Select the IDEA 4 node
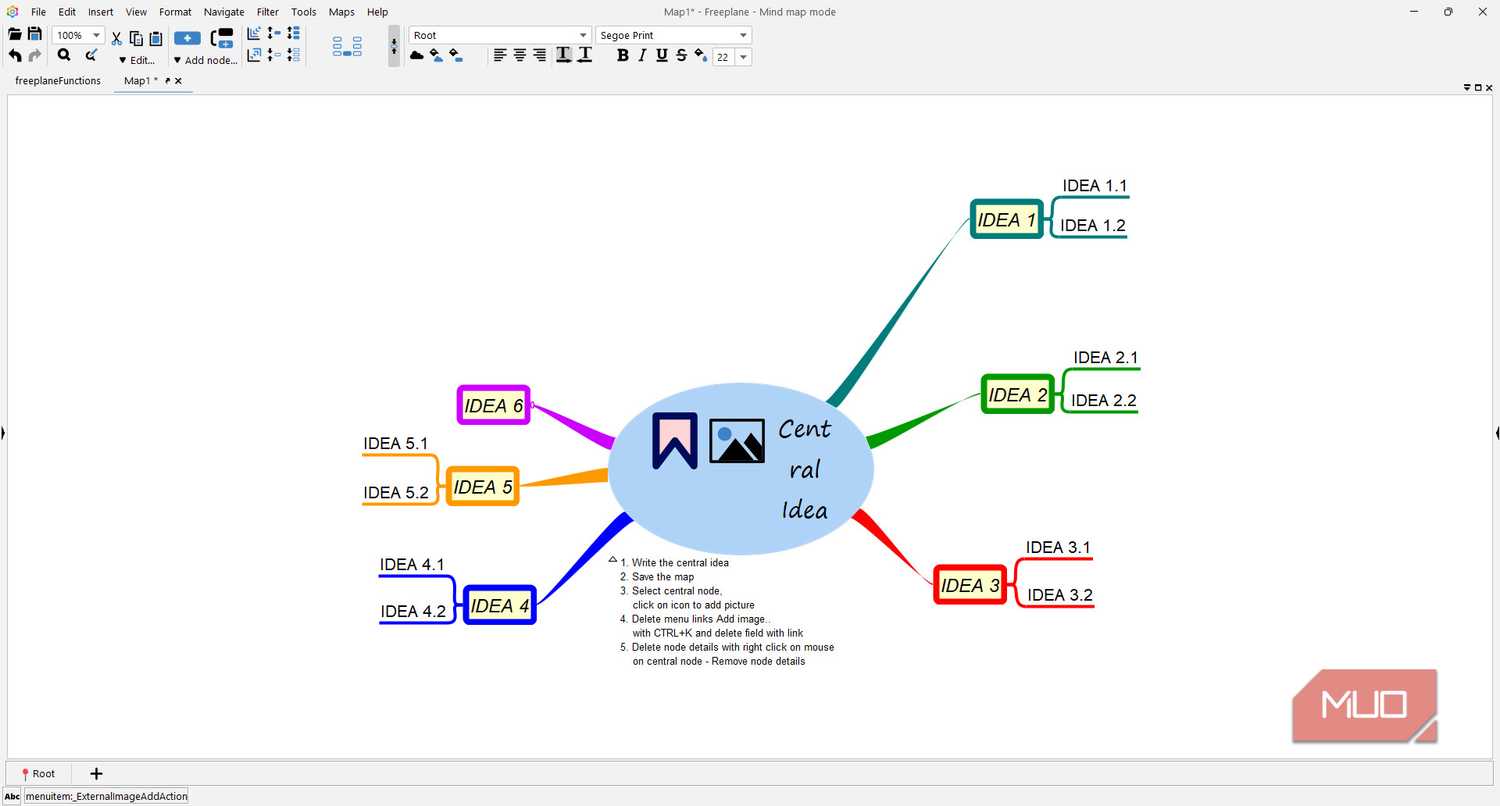Image resolution: width=1500 pixels, height=806 pixels. pos(500,605)
